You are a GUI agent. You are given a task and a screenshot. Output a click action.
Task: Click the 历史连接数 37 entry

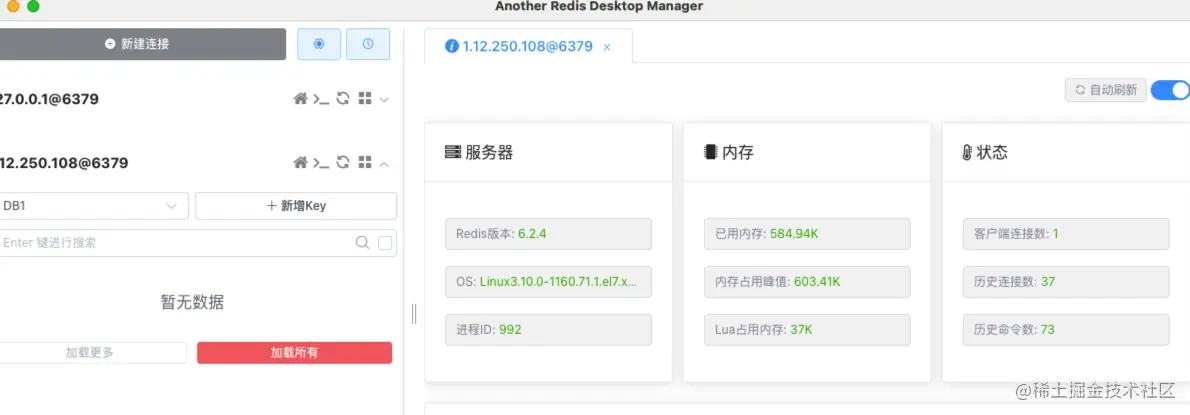point(1066,281)
